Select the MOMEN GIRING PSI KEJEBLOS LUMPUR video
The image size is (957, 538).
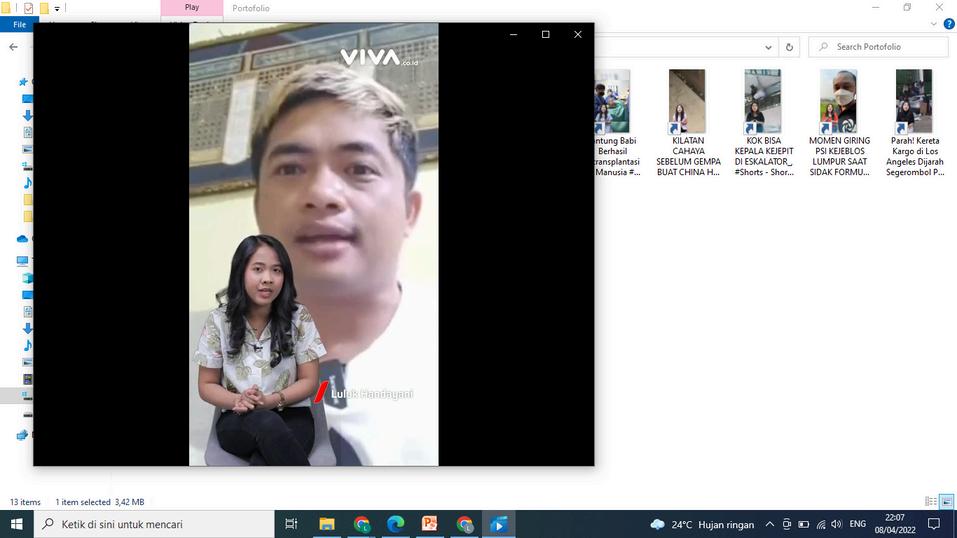point(839,123)
